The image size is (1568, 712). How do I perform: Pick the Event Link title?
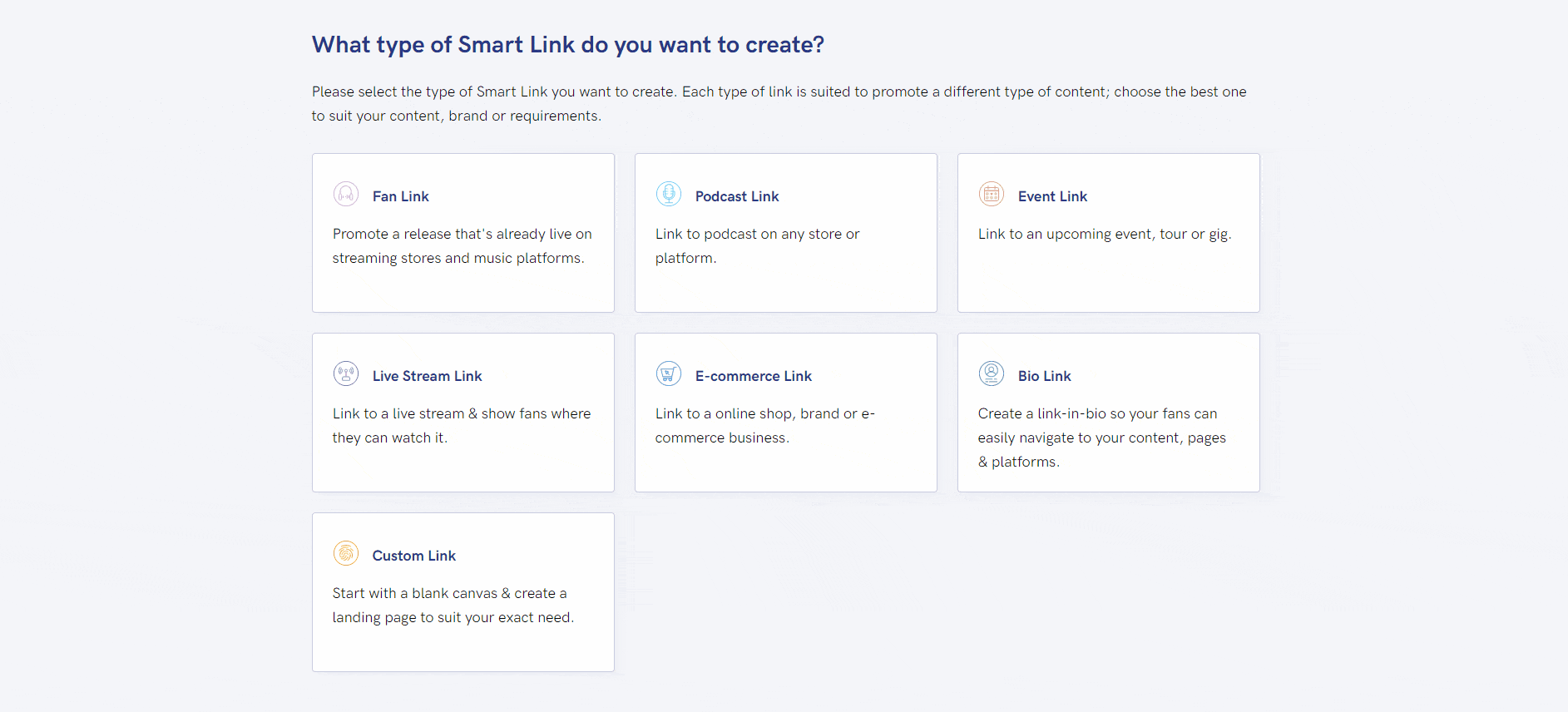(1052, 196)
